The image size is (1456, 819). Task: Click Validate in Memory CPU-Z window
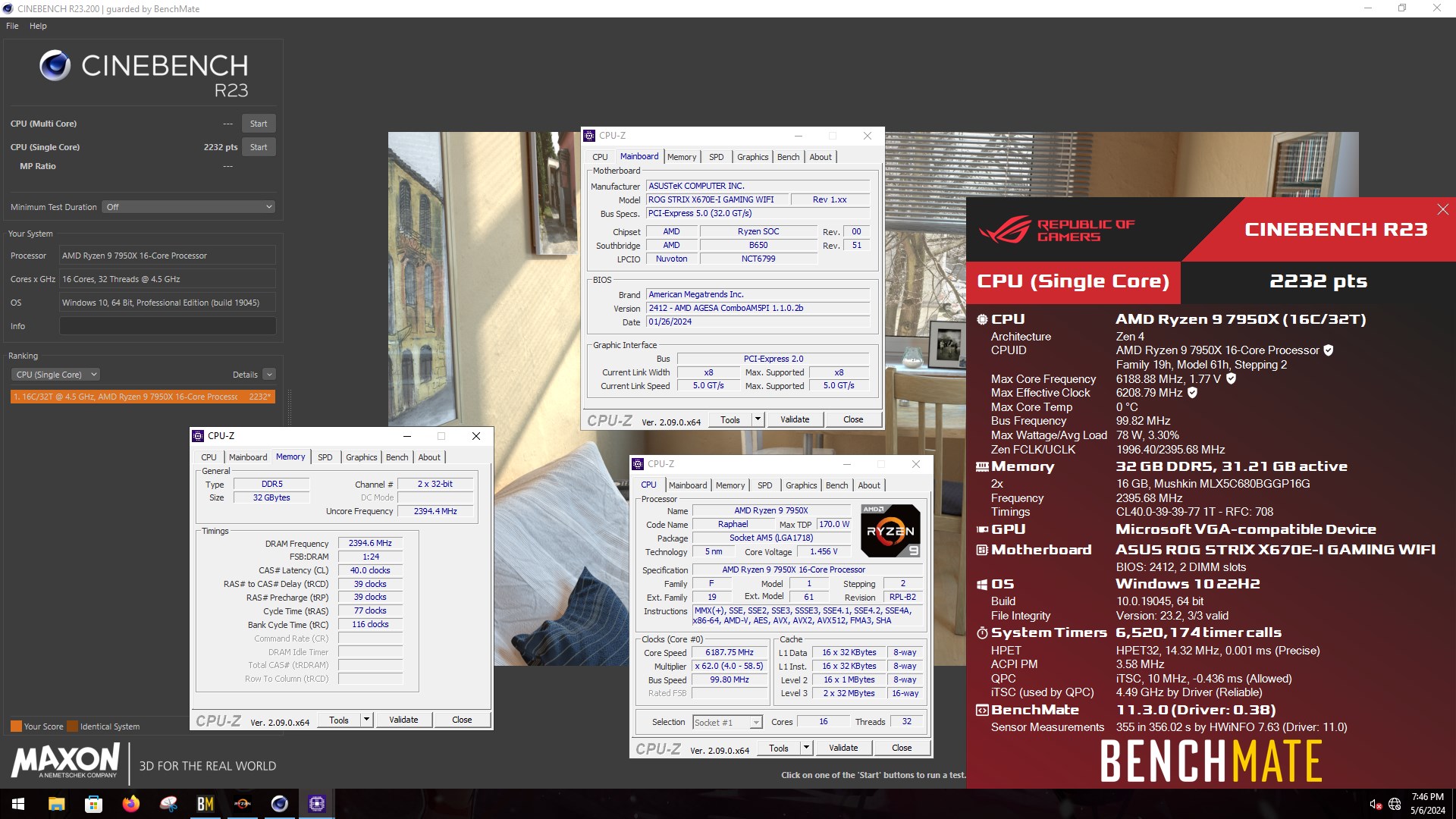point(403,720)
